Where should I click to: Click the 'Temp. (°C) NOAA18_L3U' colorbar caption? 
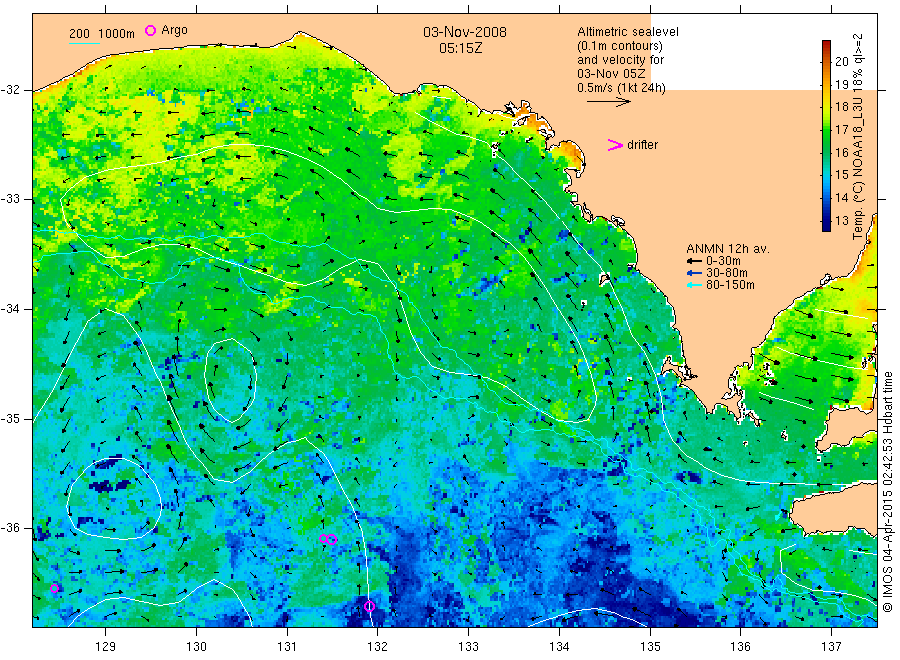coord(858,167)
